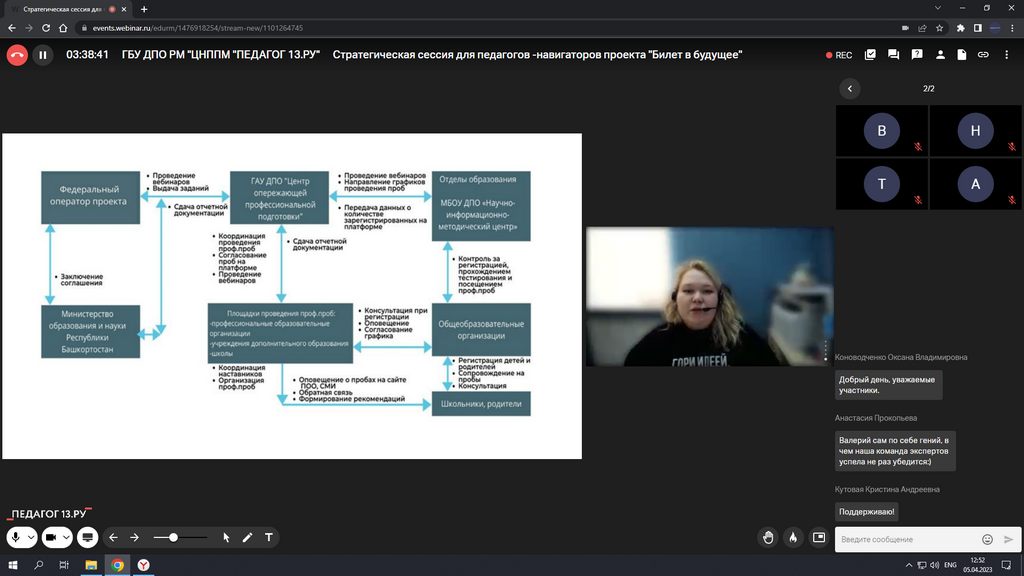Open a new browser tab with the plus

144,9
